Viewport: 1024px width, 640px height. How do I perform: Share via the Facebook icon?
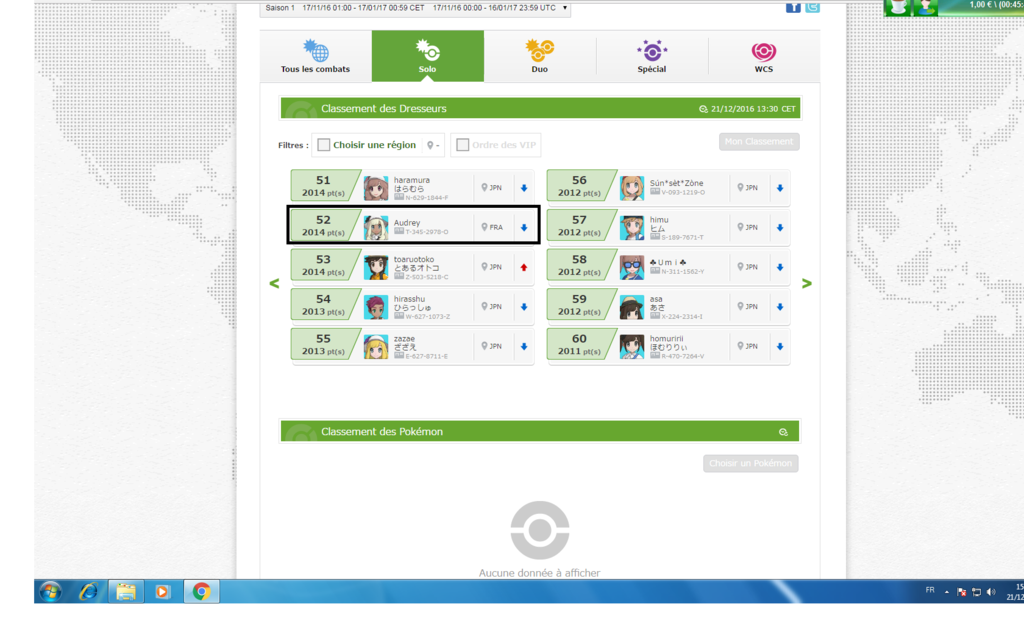pos(793,7)
